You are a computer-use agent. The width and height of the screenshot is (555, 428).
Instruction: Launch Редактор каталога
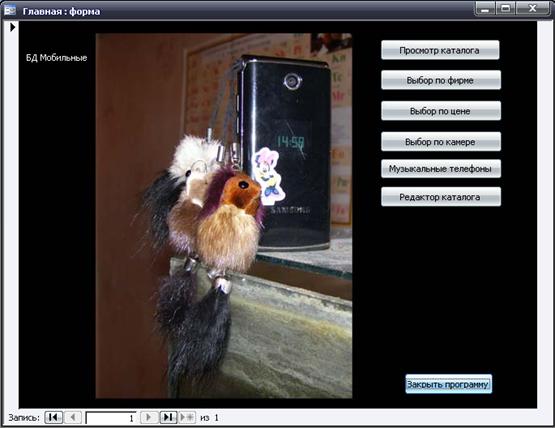tap(441, 196)
